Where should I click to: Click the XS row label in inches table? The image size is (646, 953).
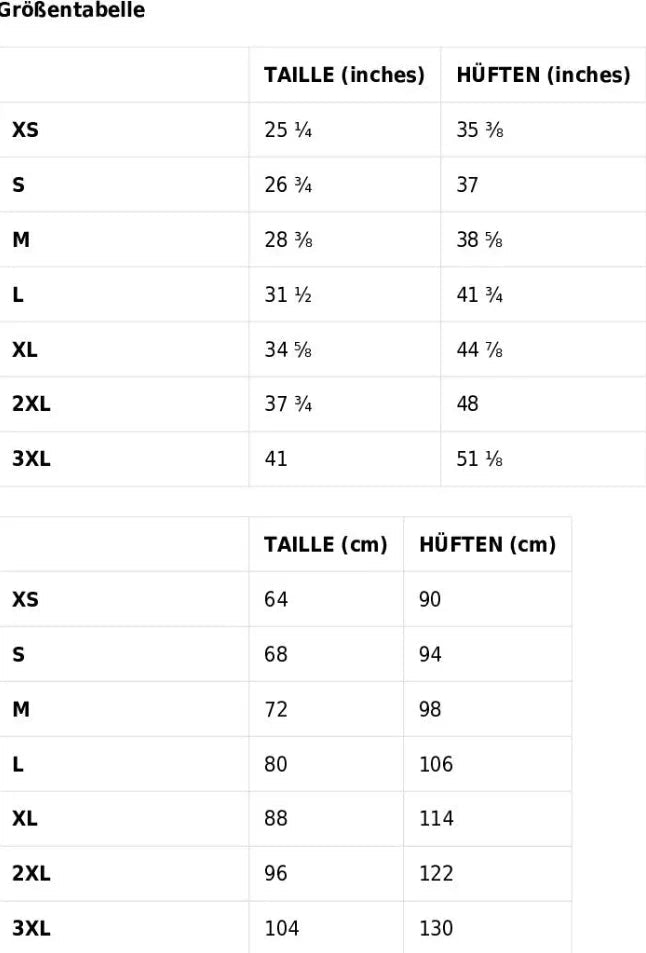[25, 130]
